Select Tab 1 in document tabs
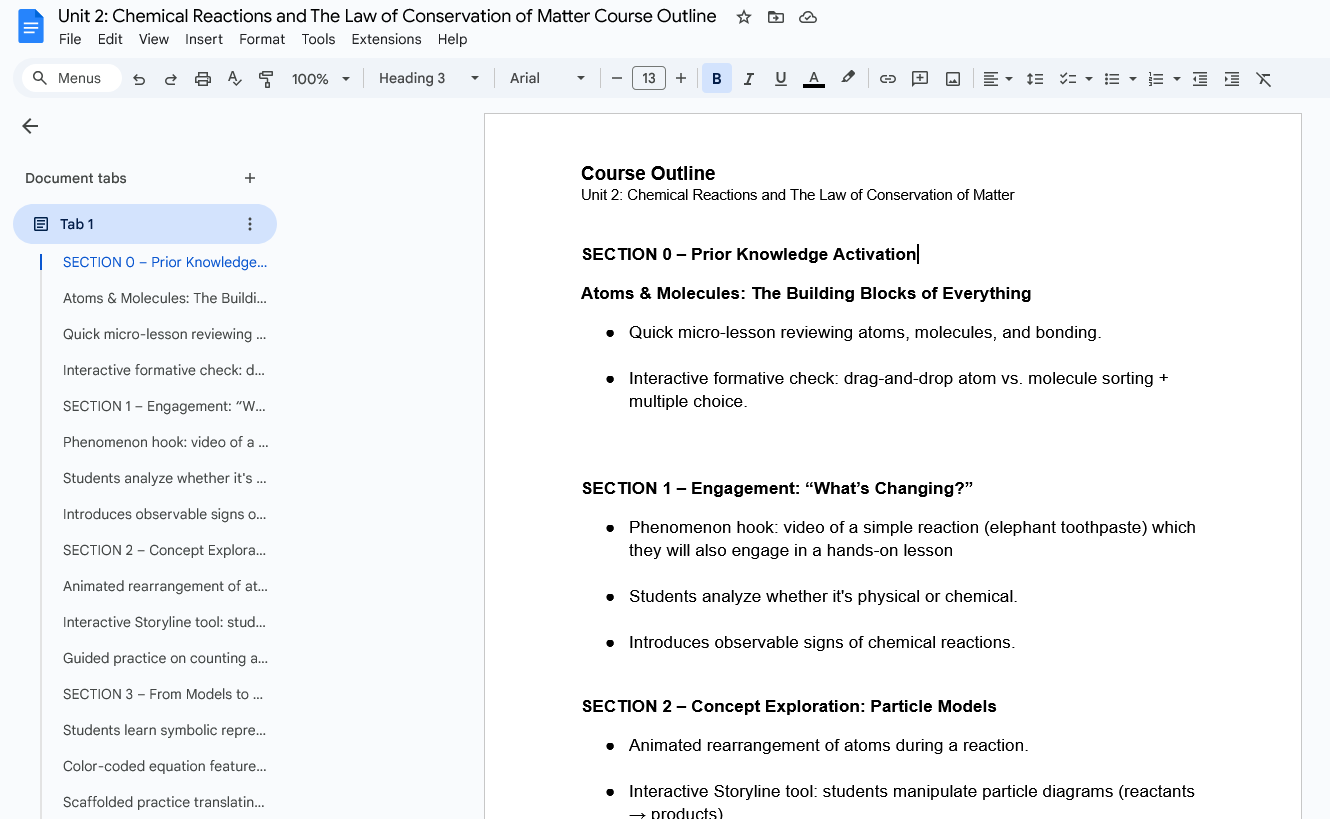This screenshot has height=819, width=1330. point(145,224)
